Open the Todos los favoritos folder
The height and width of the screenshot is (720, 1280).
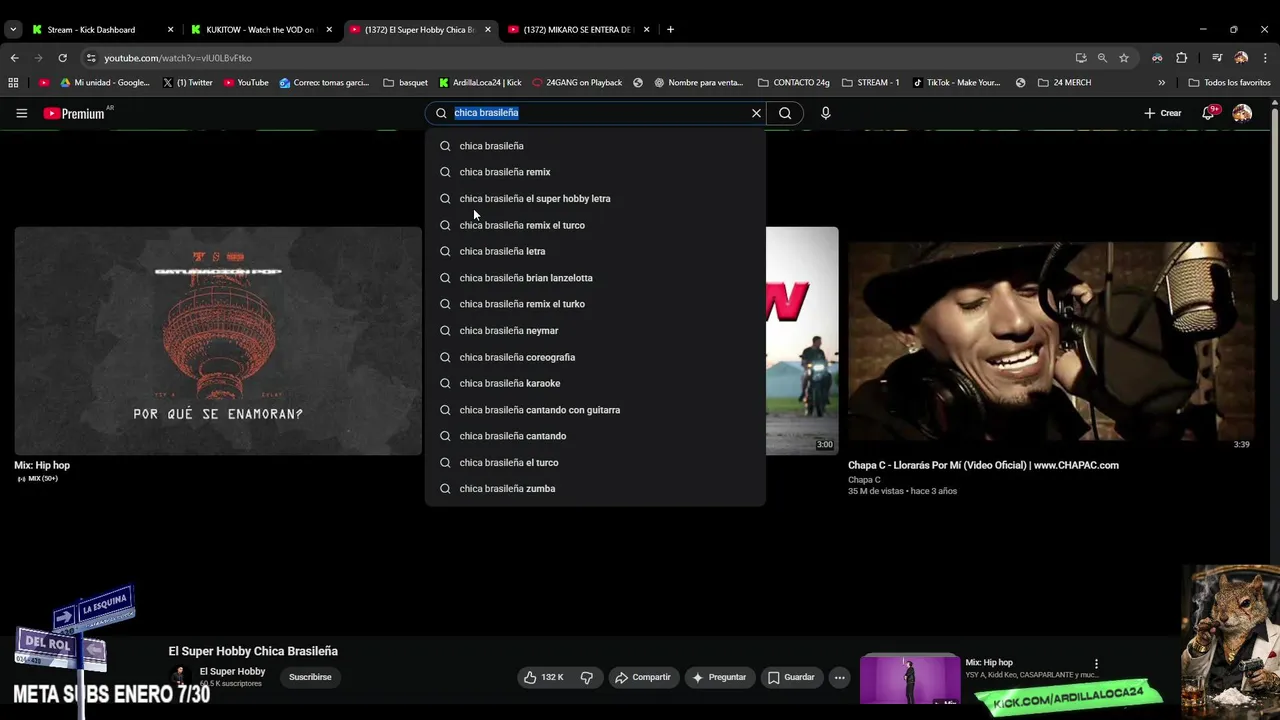point(1229,83)
